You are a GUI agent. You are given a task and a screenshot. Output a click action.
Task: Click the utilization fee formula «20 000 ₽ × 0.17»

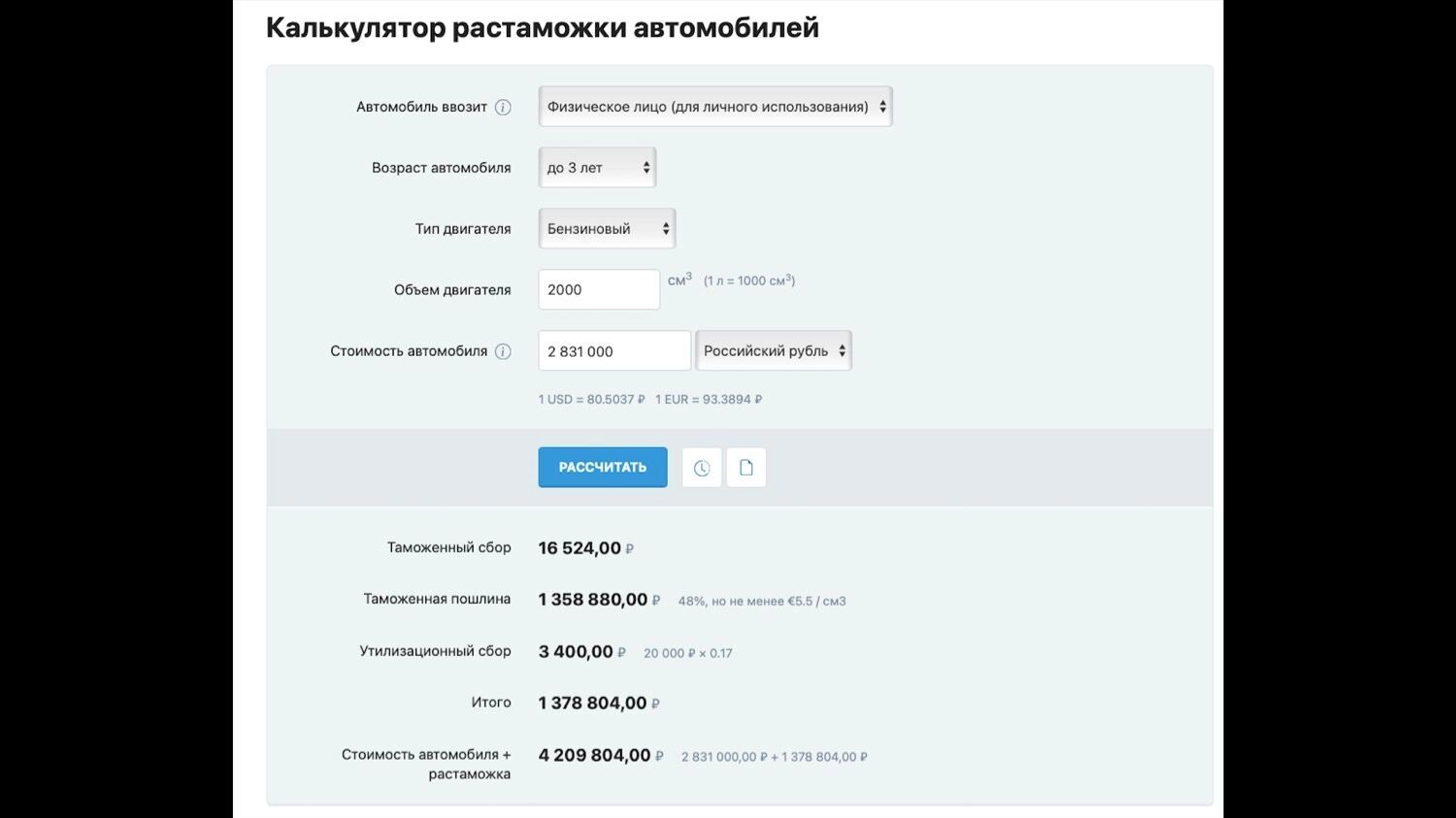687,652
